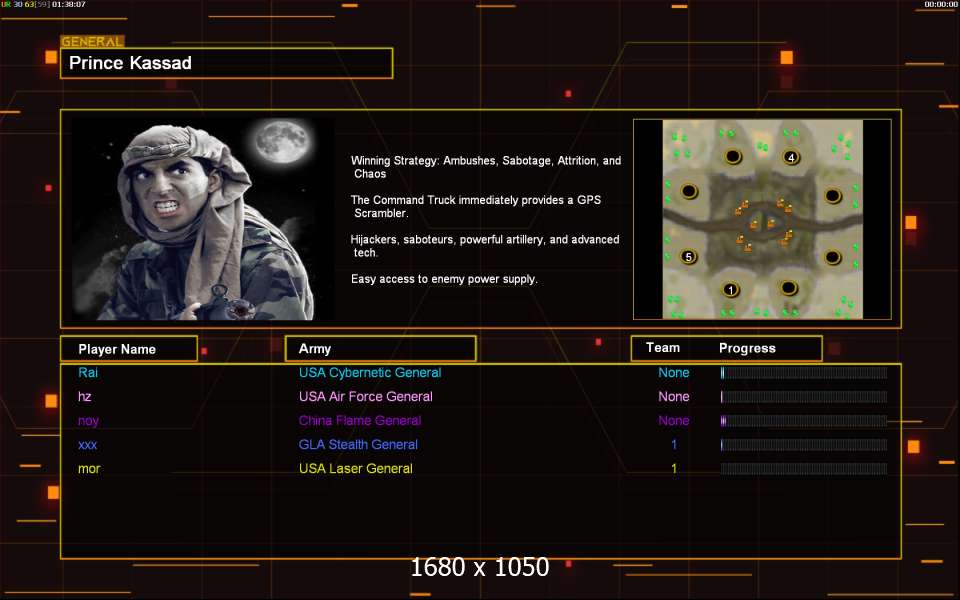Click the GENERAL label tag

click(92, 42)
